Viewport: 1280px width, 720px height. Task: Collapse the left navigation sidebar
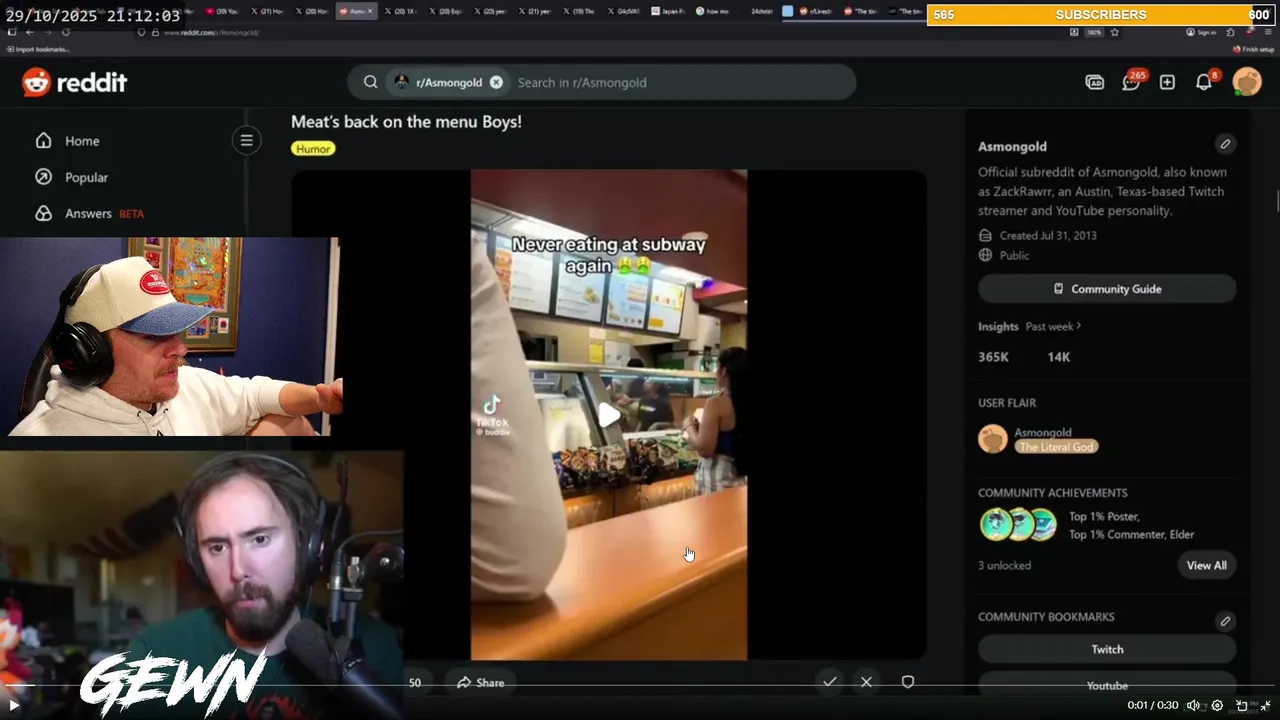[246, 140]
